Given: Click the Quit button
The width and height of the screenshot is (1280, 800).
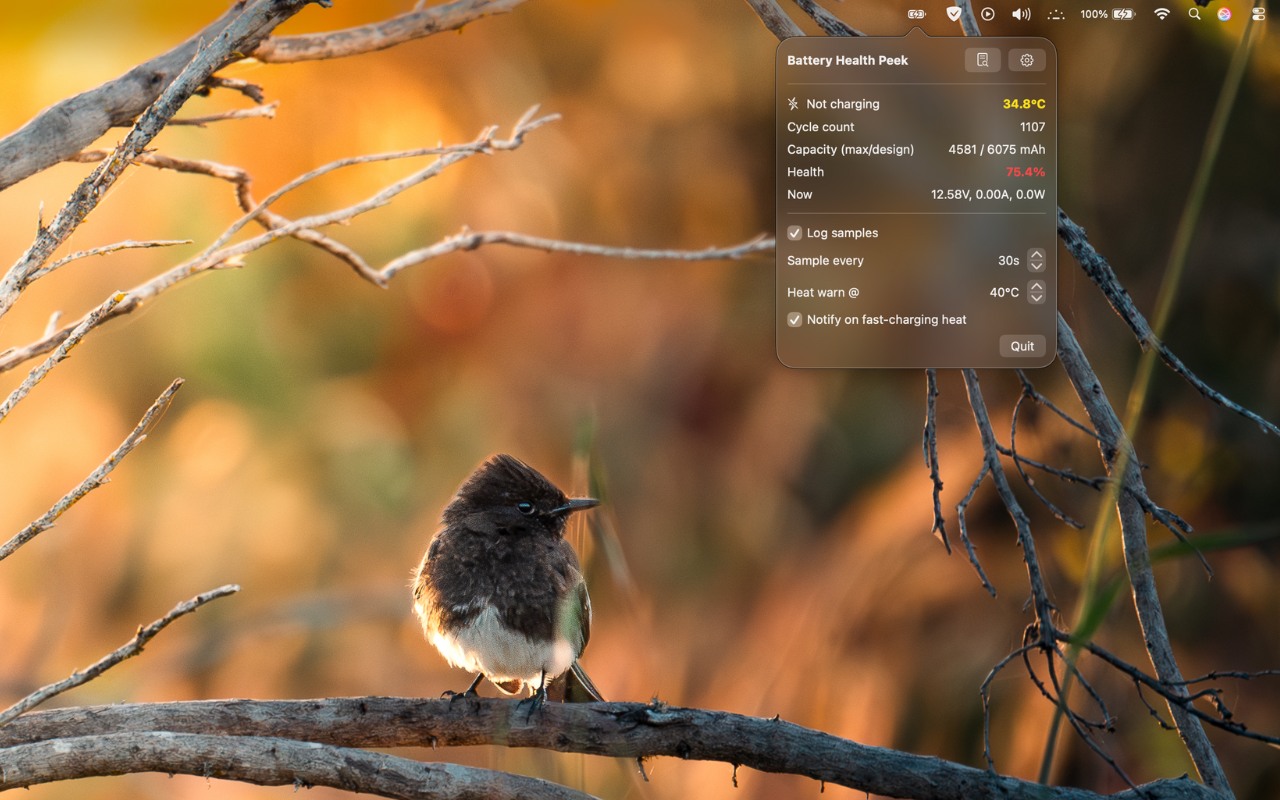Looking at the screenshot, I should [x=1022, y=345].
